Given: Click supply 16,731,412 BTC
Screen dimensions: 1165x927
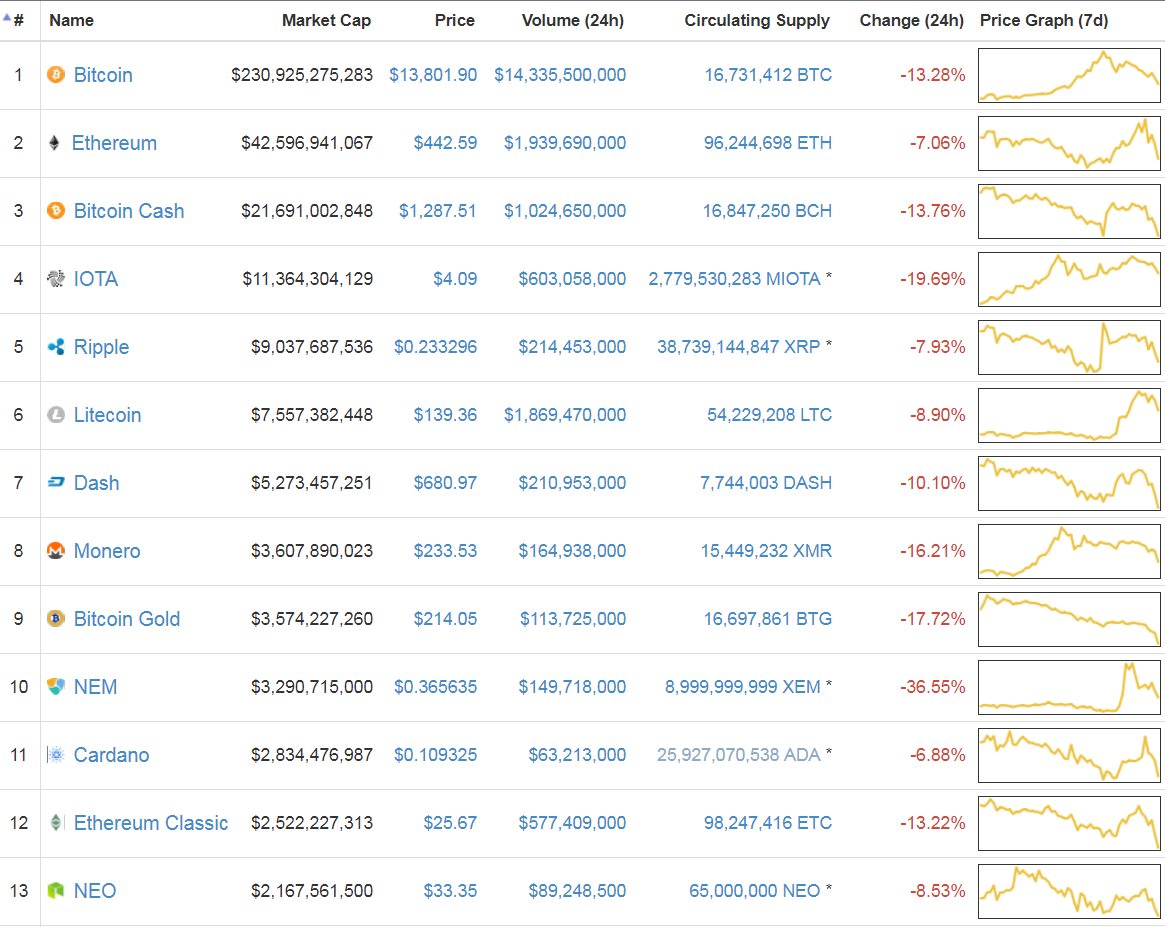Looking at the screenshot, I should (768, 75).
